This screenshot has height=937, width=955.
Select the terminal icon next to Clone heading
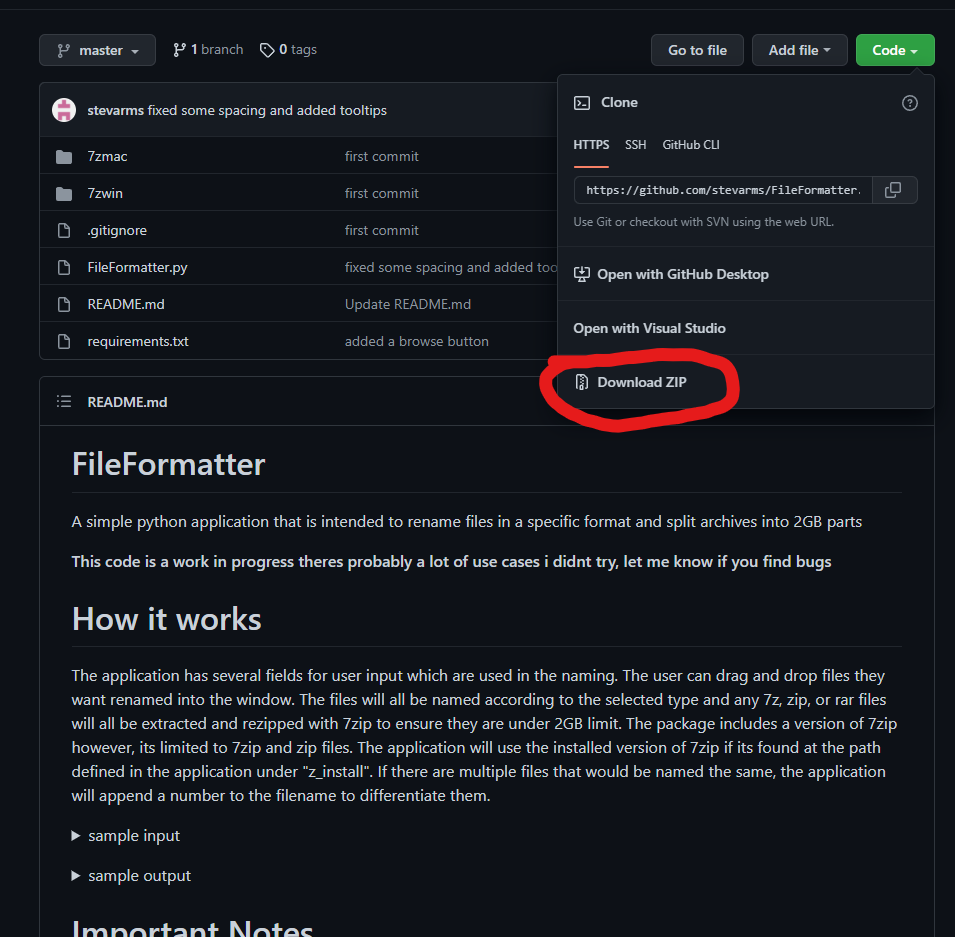pos(582,102)
